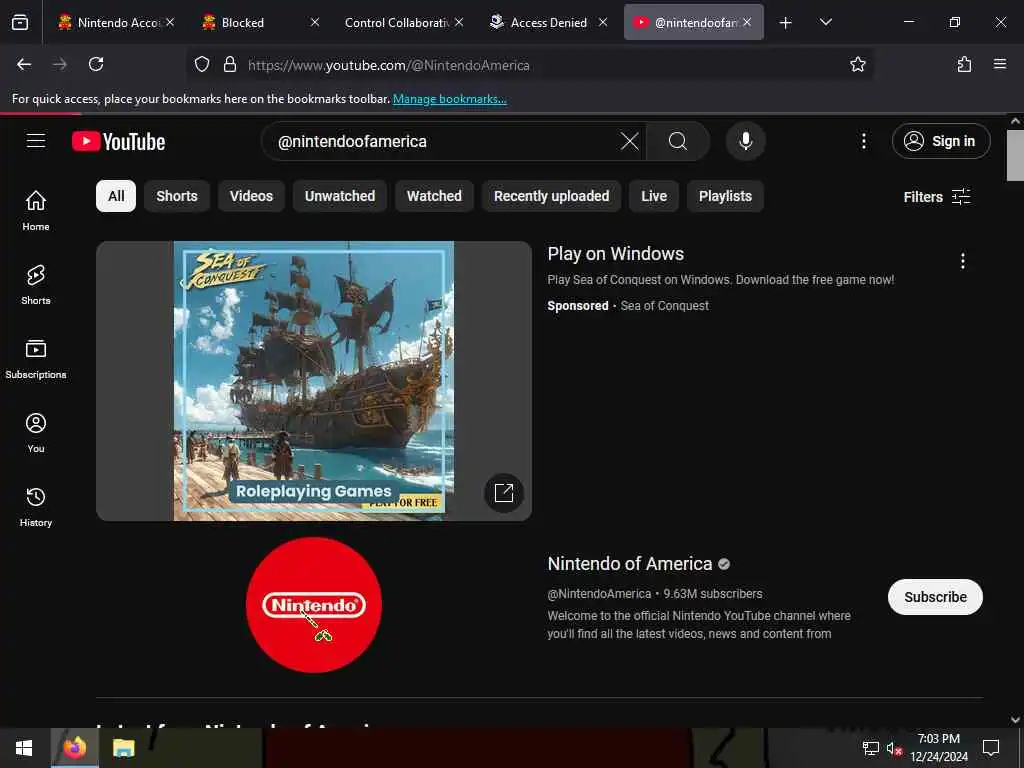This screenshot has width=1024, height=768.
Task: Select the Unwatched filter chip
Action: click(x=340, y=196)
